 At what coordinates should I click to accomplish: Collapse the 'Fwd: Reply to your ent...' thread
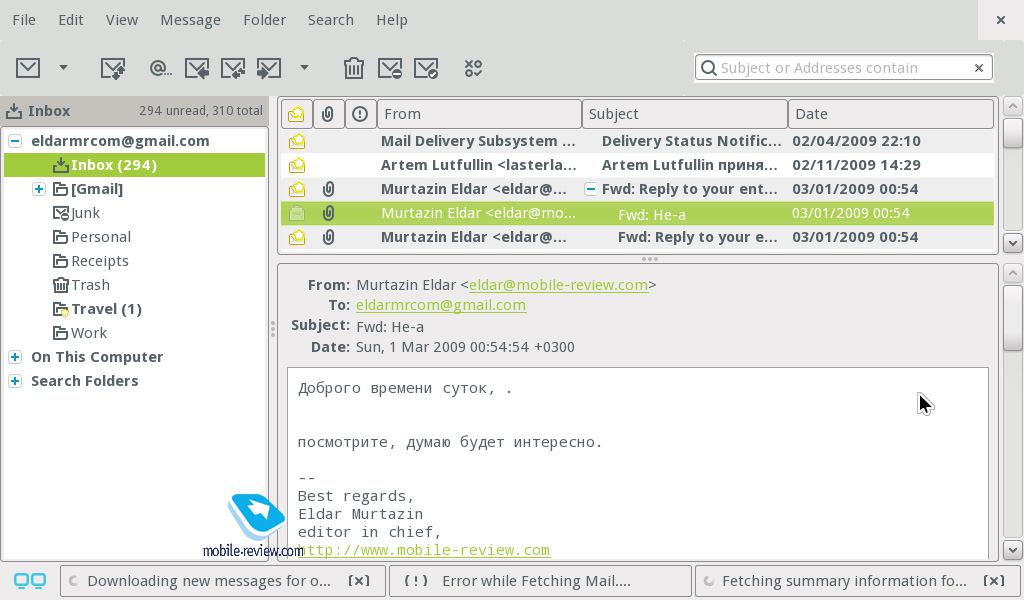(590, 189)
